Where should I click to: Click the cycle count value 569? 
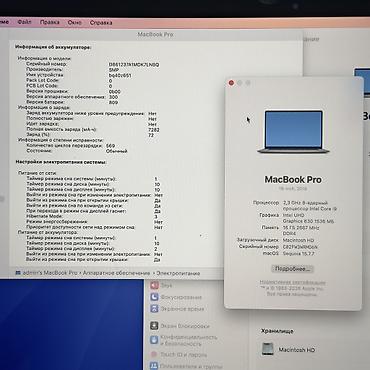pyautogui.click(x=110, y=146)
